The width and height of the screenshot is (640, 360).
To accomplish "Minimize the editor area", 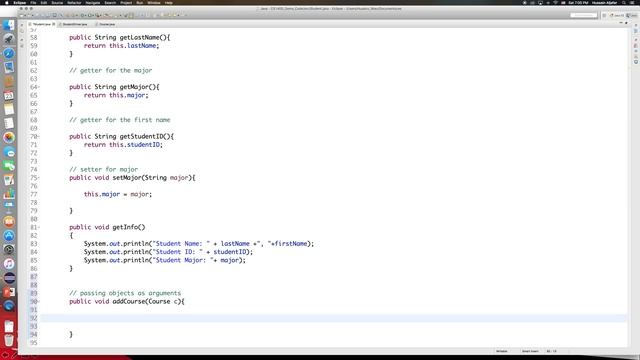I will (x=621, y=23).
